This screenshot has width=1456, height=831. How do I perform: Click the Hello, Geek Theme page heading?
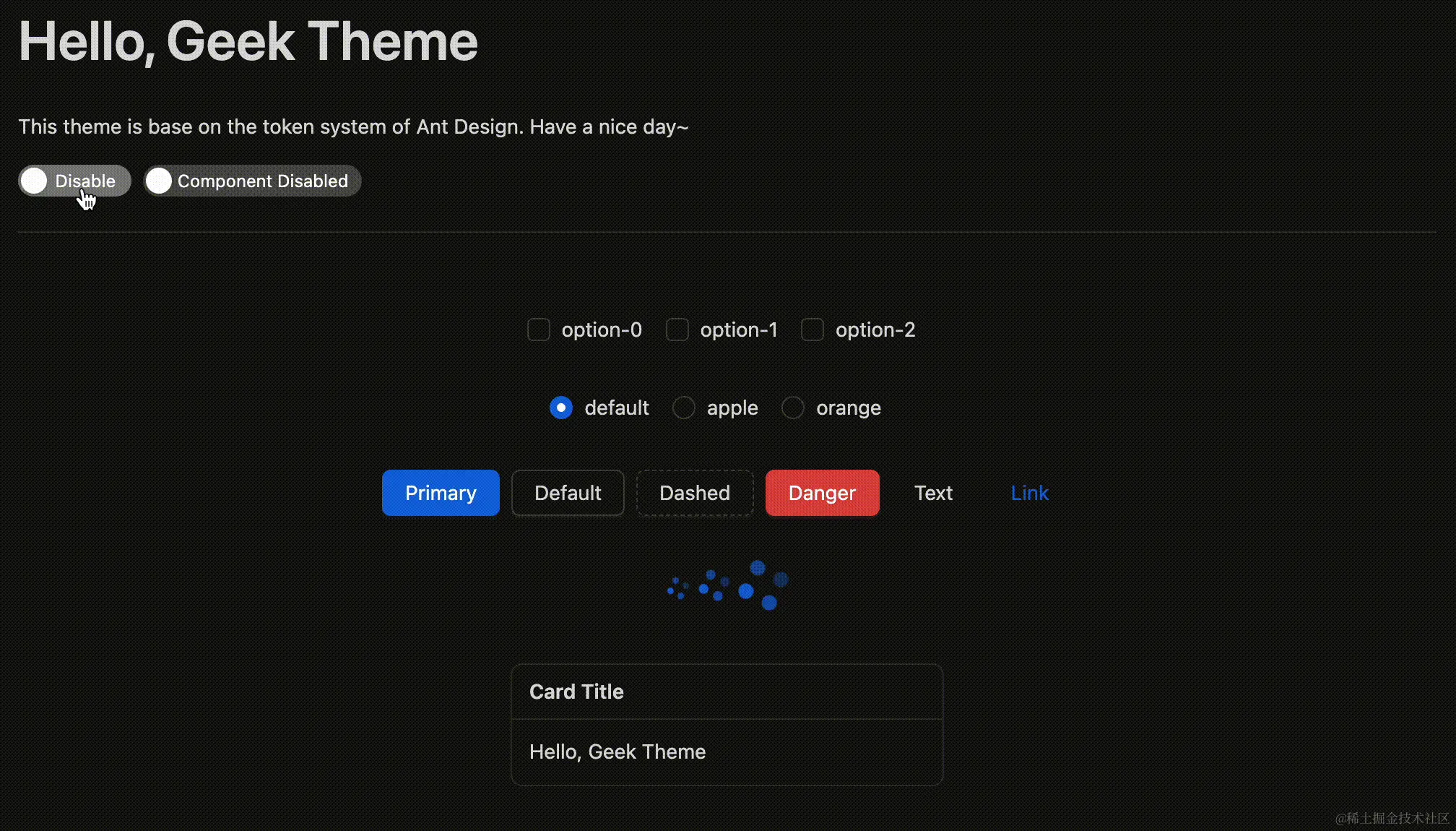(x=248, y=42)
